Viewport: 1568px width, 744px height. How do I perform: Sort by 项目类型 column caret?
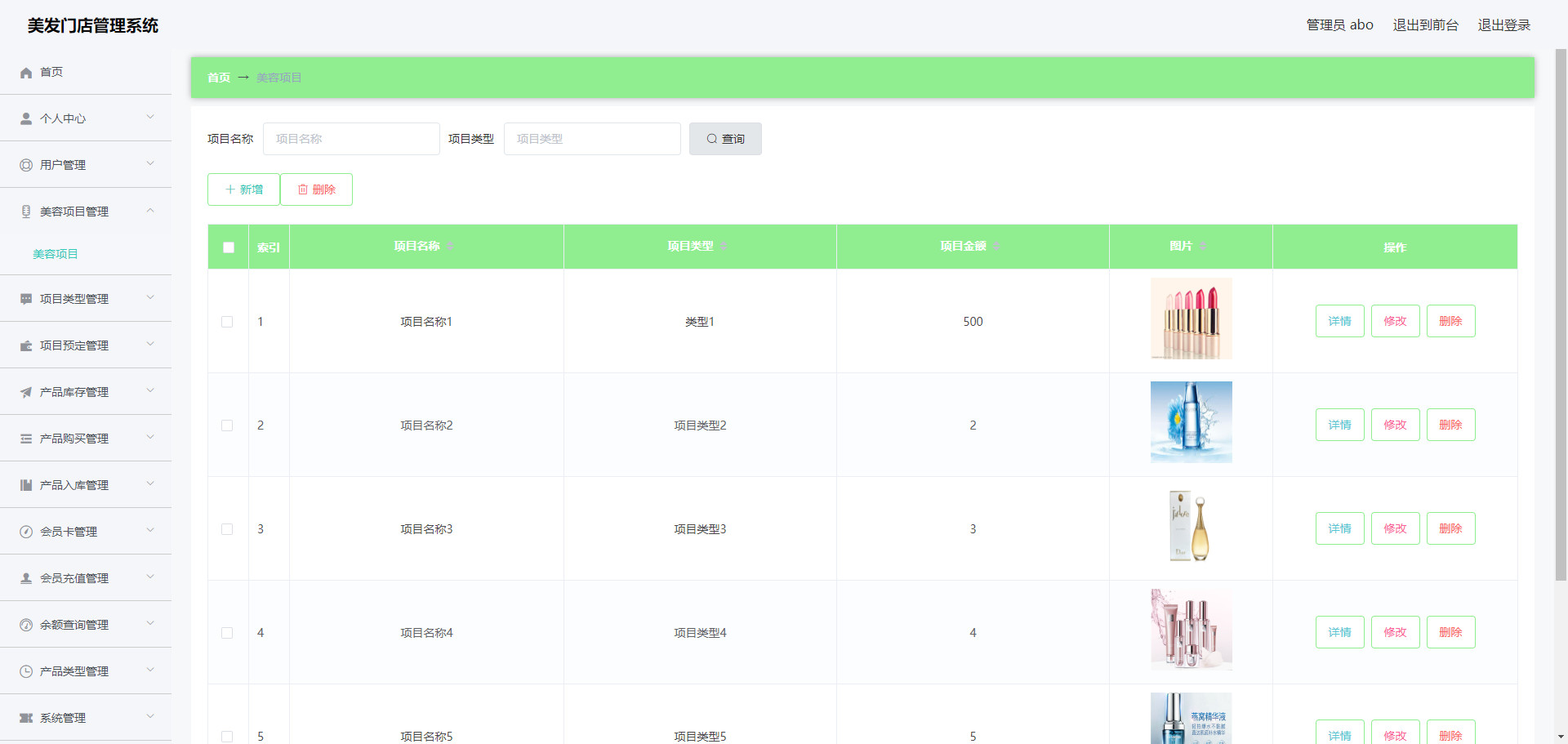click(x=724, y=247)
